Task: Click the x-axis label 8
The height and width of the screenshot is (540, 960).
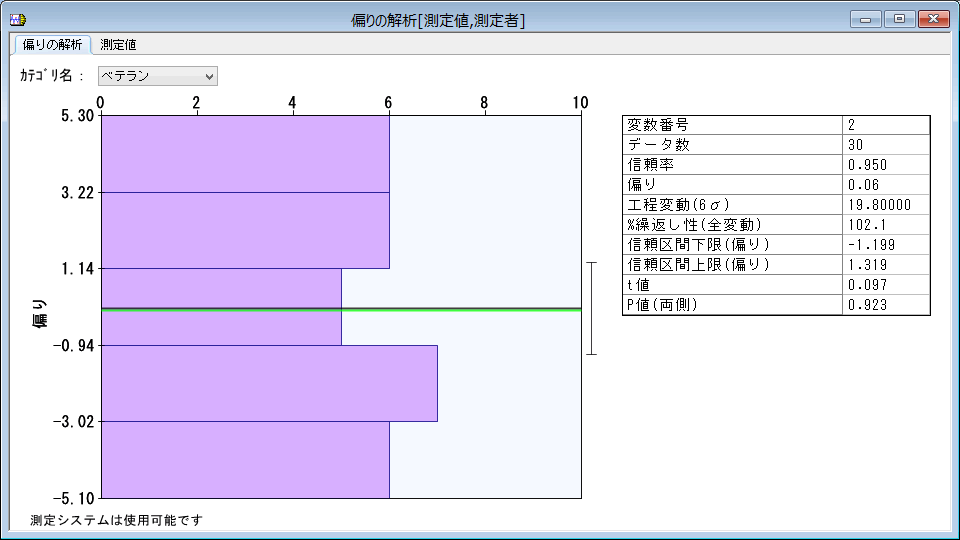Action: pos(484,103)
